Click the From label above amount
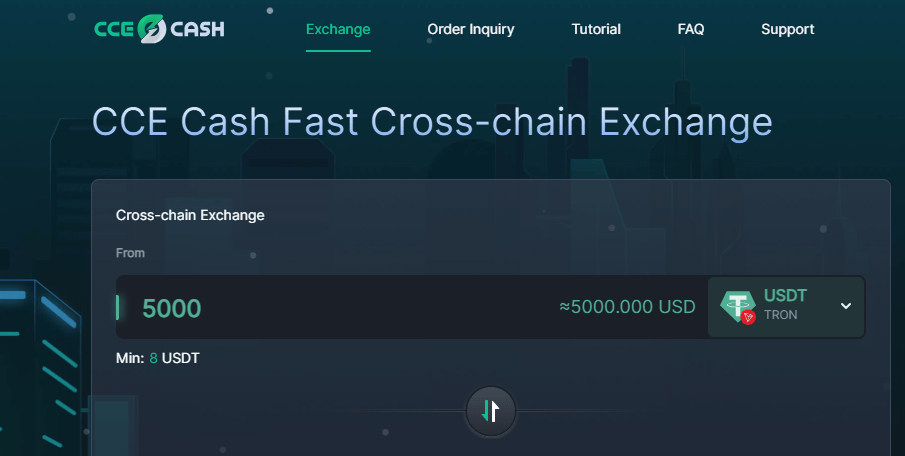 coord(130,253)
